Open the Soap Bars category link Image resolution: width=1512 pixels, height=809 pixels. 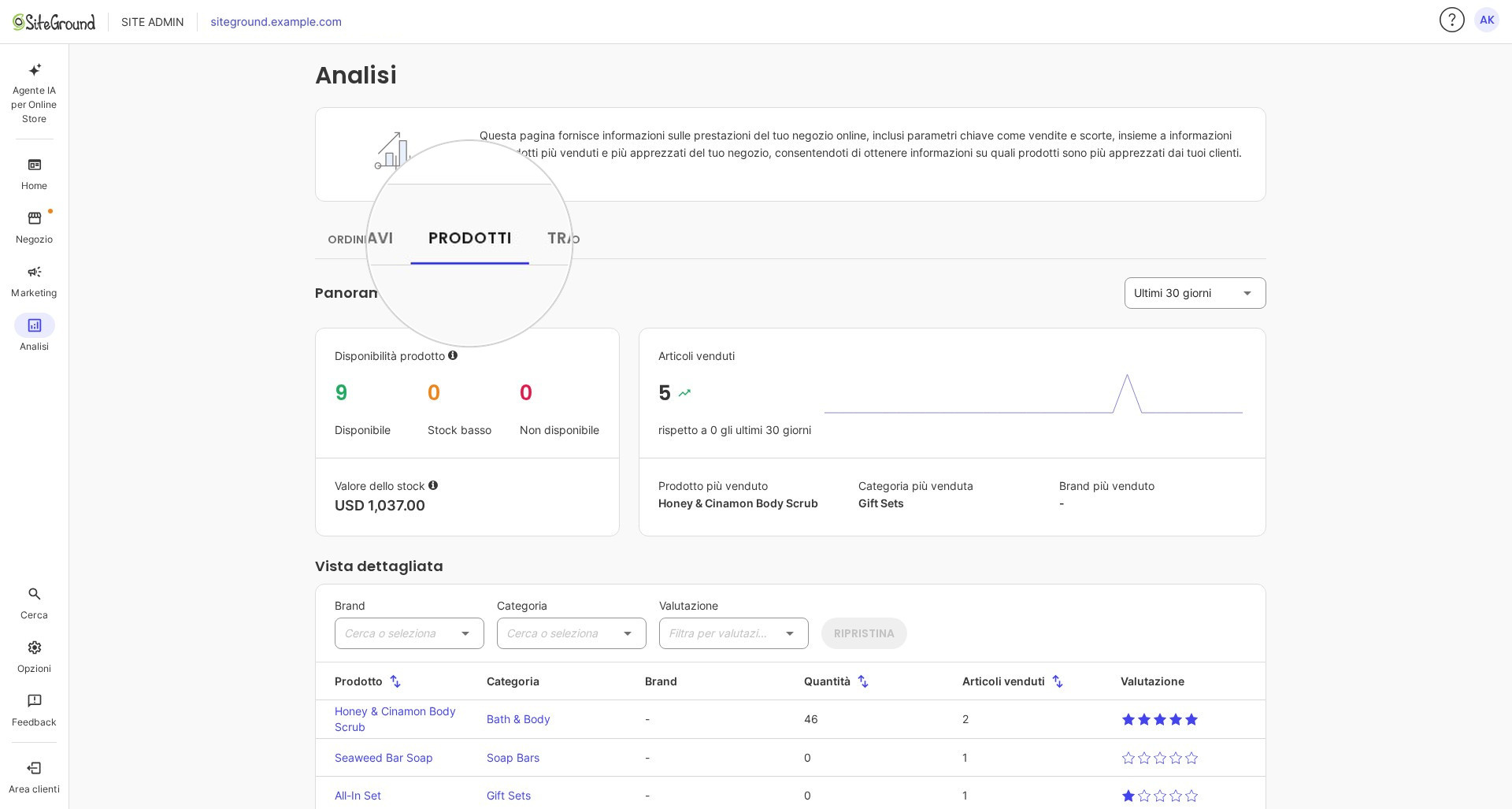(513, 758)
